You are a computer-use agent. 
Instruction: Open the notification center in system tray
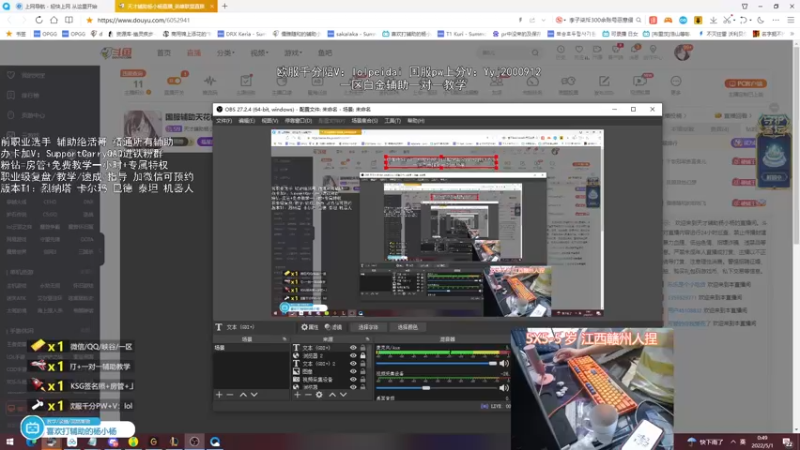click(788, 442)
